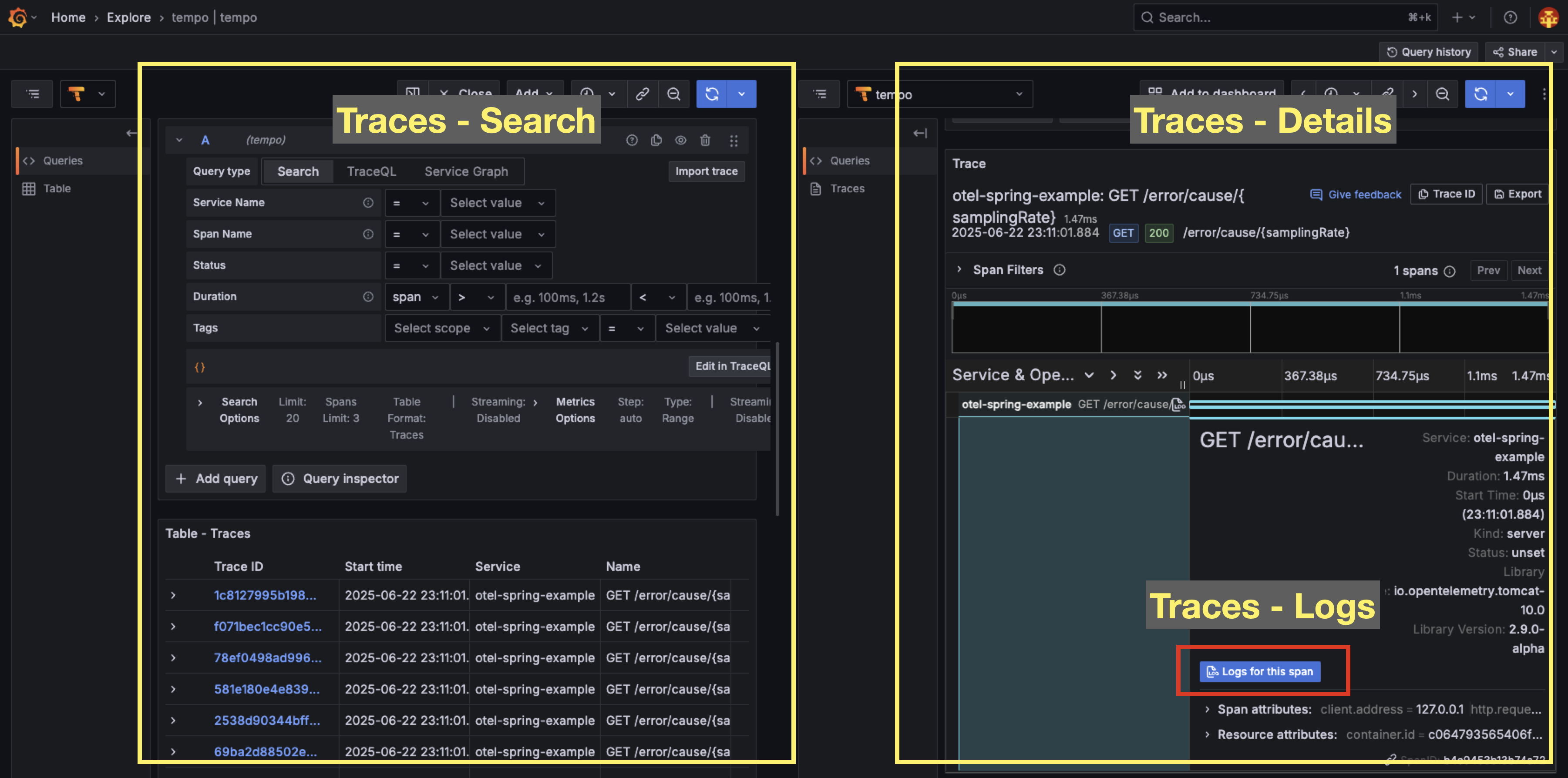Open Duration span scope dropdown
1568x778 pixels.
coord(416,297)
